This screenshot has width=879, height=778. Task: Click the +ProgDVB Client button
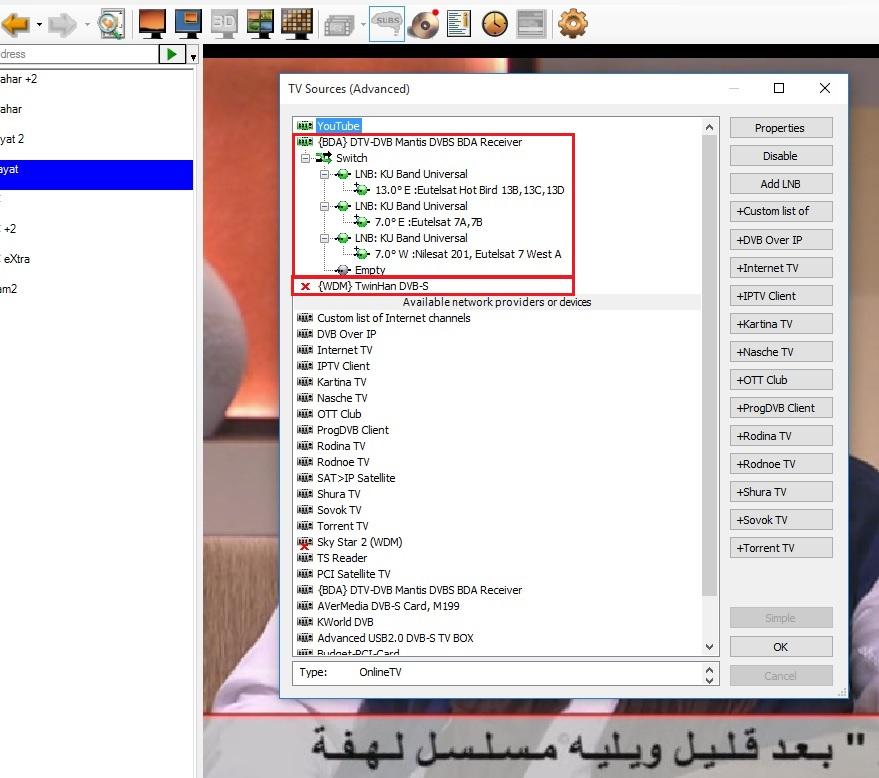pyautogui.click(x=780, y=408)
